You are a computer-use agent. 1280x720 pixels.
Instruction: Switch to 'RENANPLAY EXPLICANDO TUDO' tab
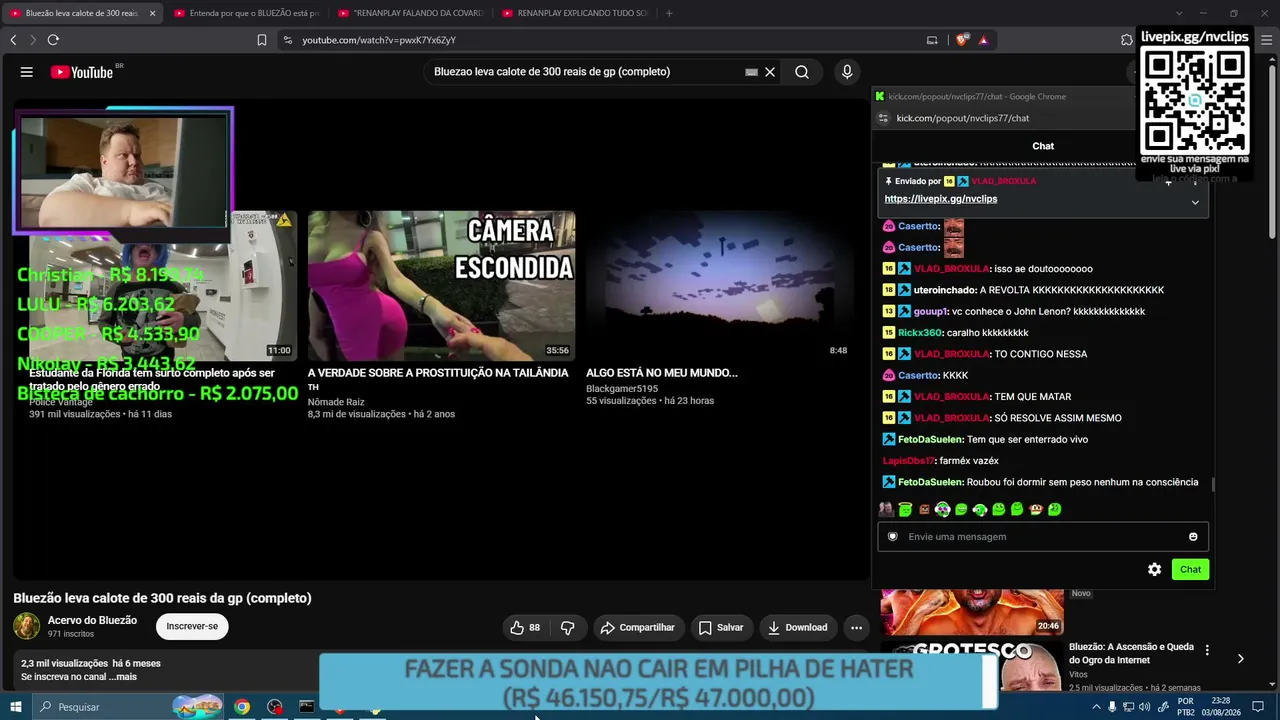[574, 13]
